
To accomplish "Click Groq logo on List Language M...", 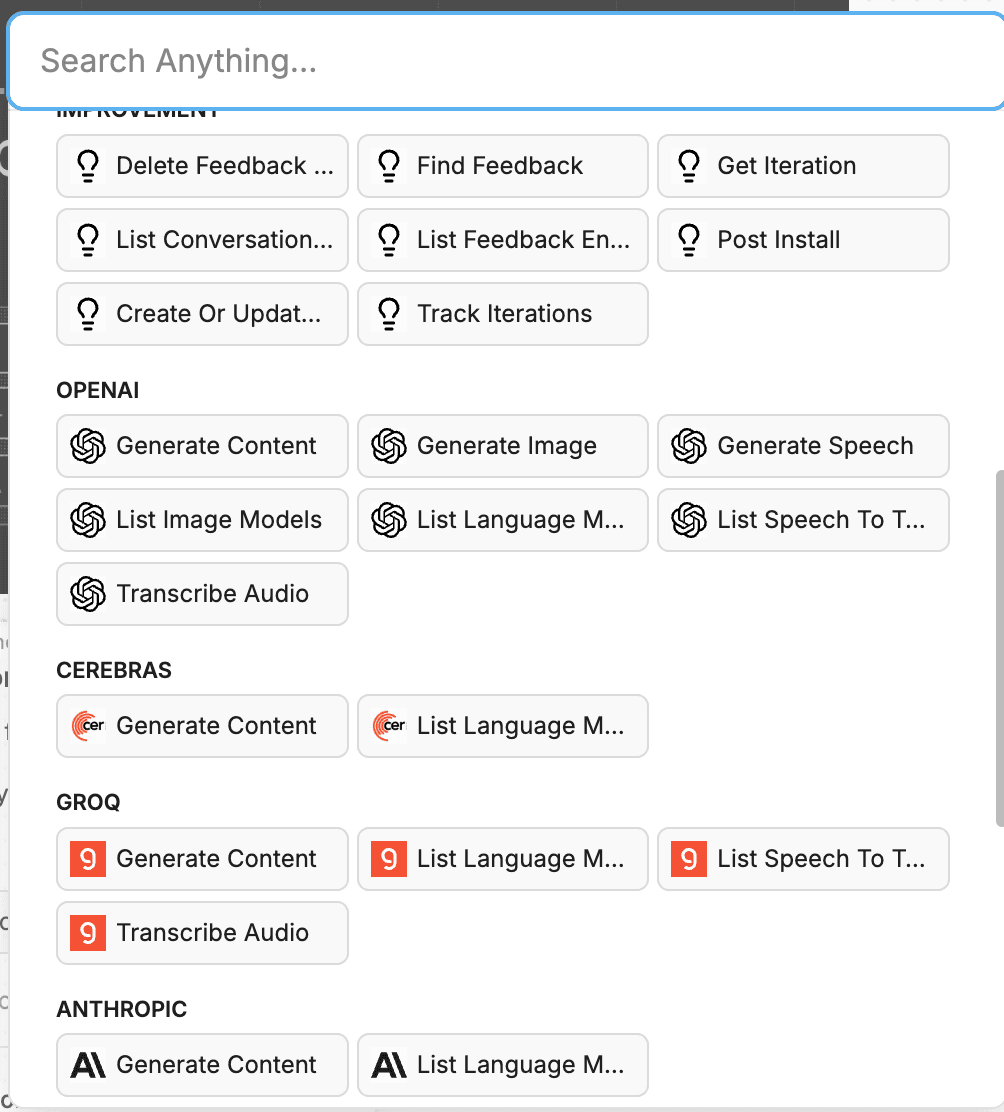I will (389, 859).
